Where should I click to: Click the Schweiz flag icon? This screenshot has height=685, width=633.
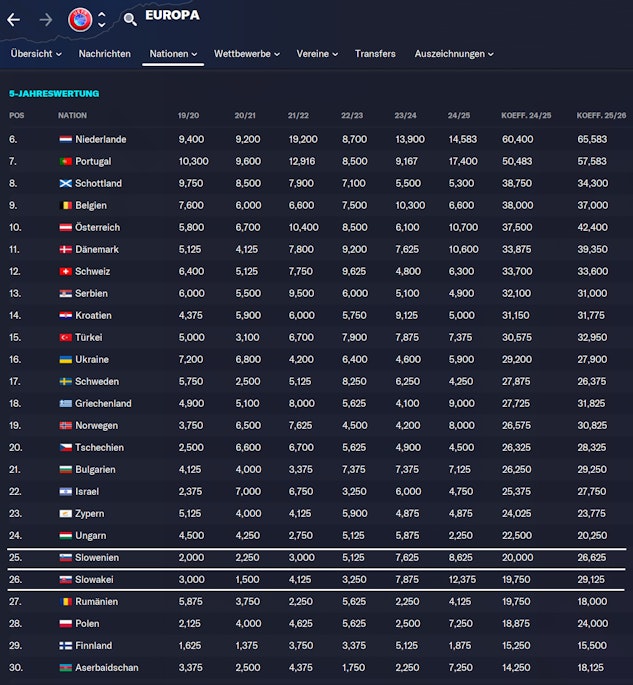click(65, 271)
